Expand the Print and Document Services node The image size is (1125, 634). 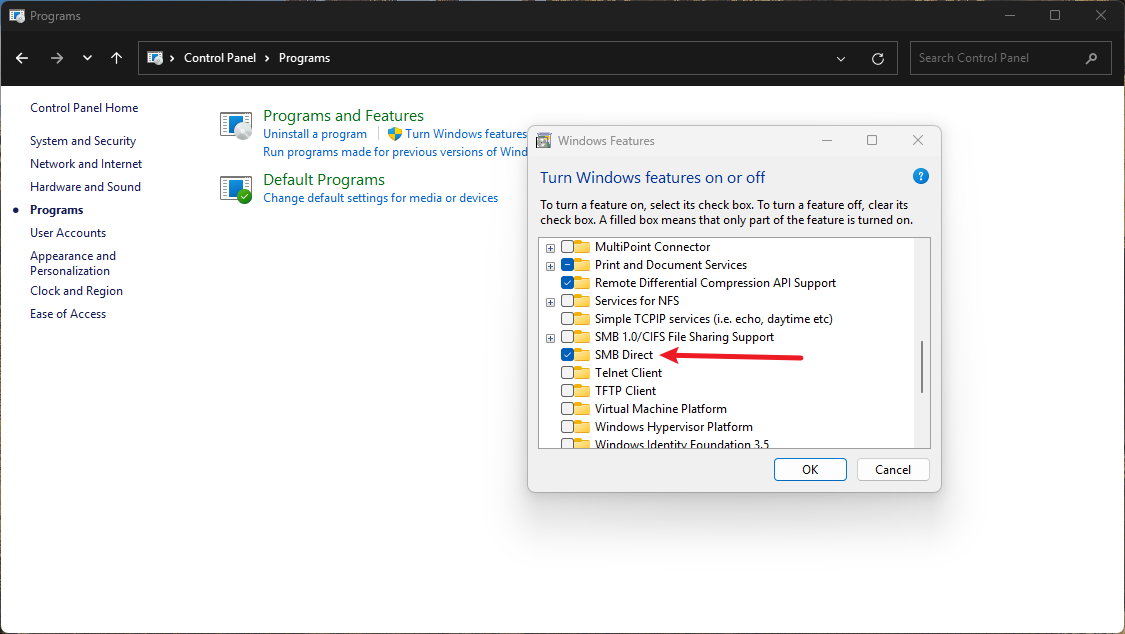(550, 265)
